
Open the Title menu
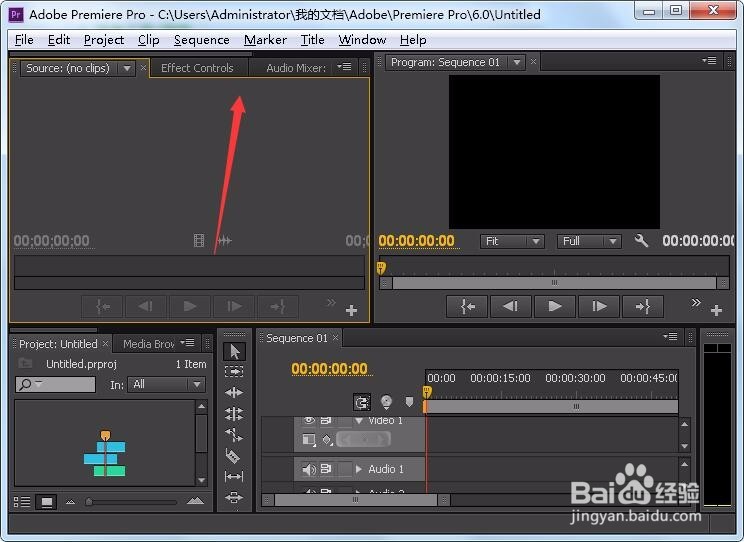coord(312,40)
